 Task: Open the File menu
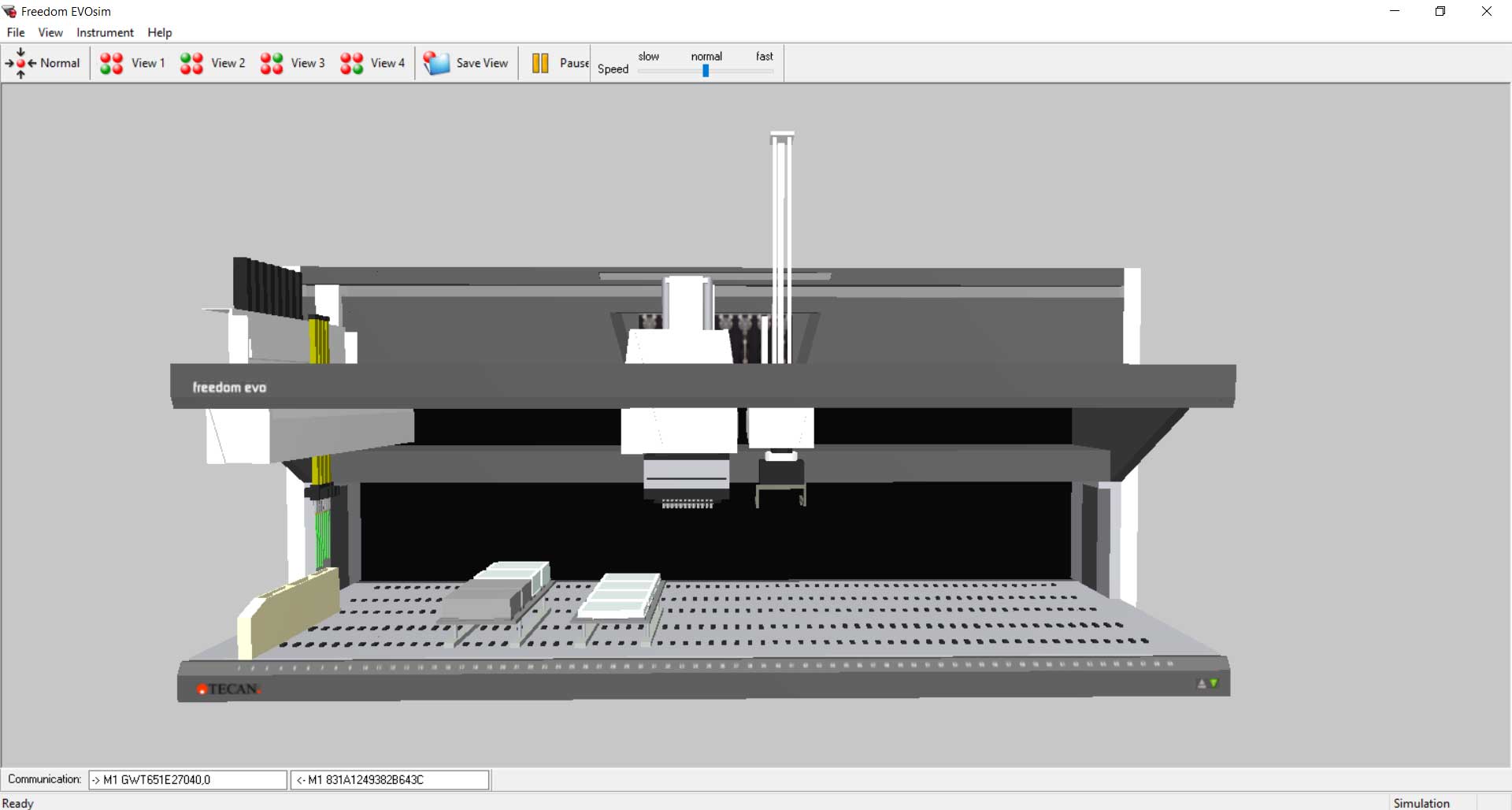click(16, 32)
